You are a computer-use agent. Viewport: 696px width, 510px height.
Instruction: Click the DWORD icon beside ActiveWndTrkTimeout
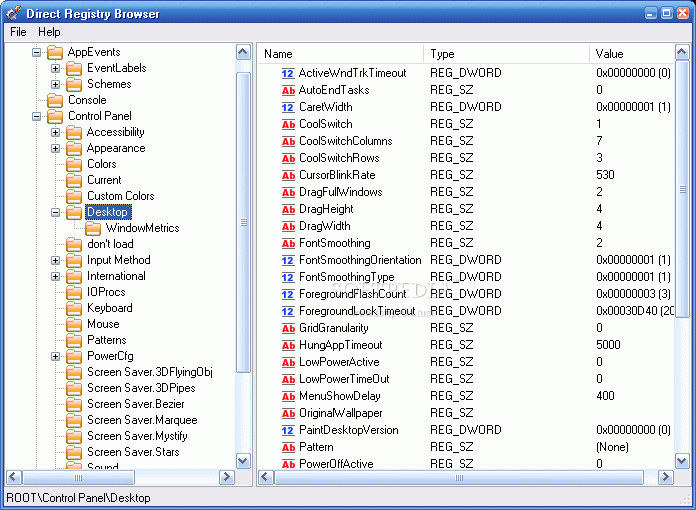(288, 73)
